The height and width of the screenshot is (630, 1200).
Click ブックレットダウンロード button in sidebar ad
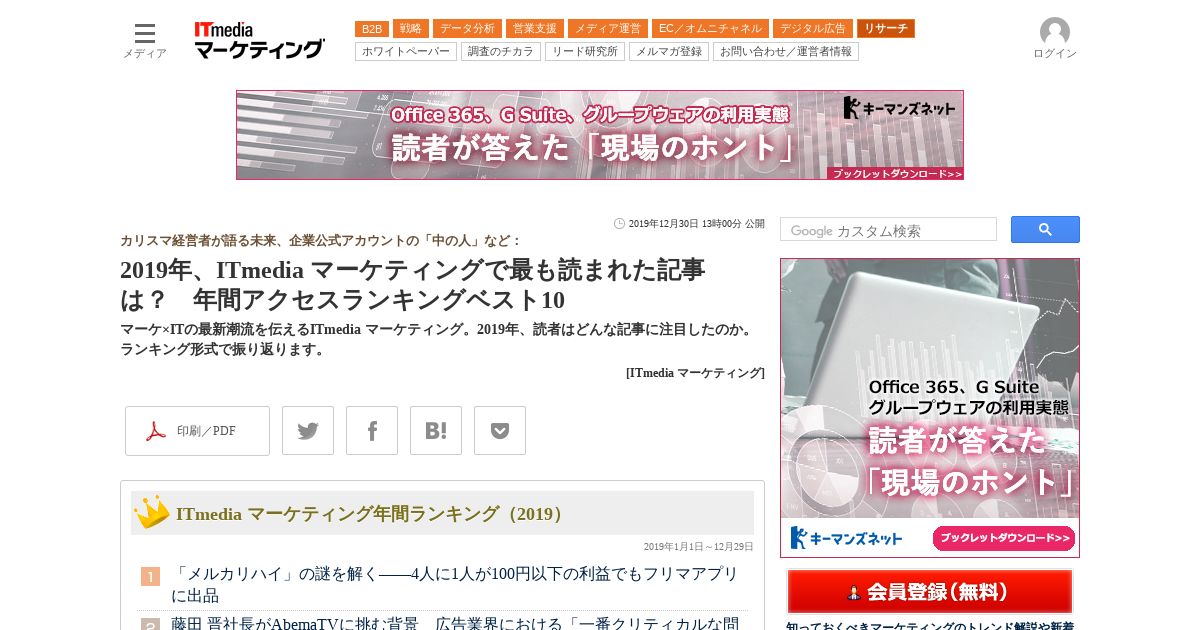tap(1004, 538)
